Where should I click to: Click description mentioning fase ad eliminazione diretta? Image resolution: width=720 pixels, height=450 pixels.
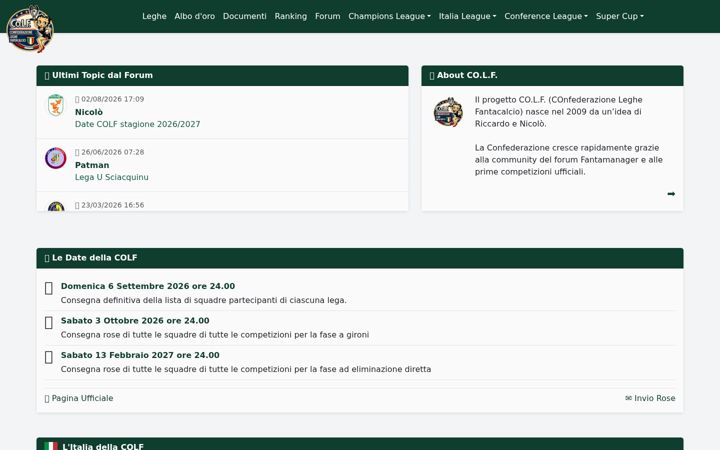click(246, 369)
